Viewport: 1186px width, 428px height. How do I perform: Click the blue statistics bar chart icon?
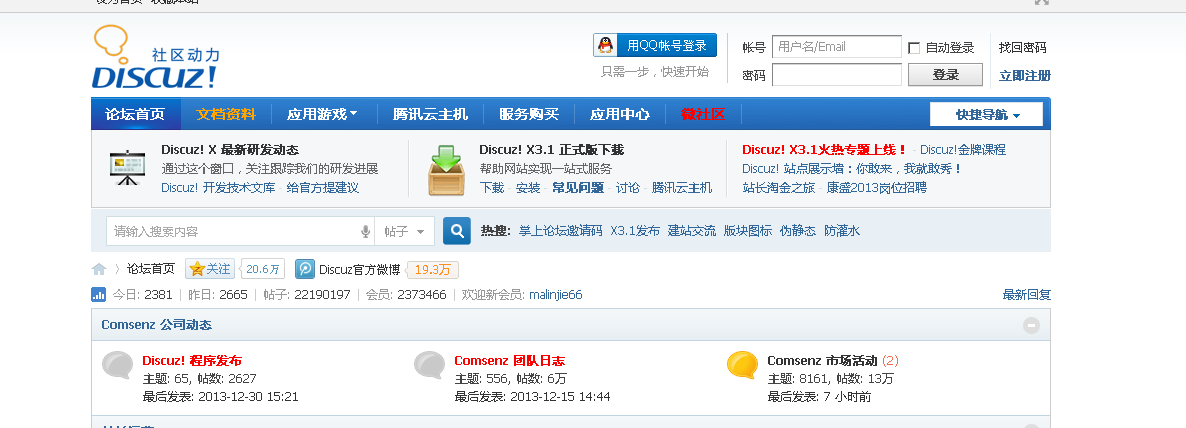98,294
